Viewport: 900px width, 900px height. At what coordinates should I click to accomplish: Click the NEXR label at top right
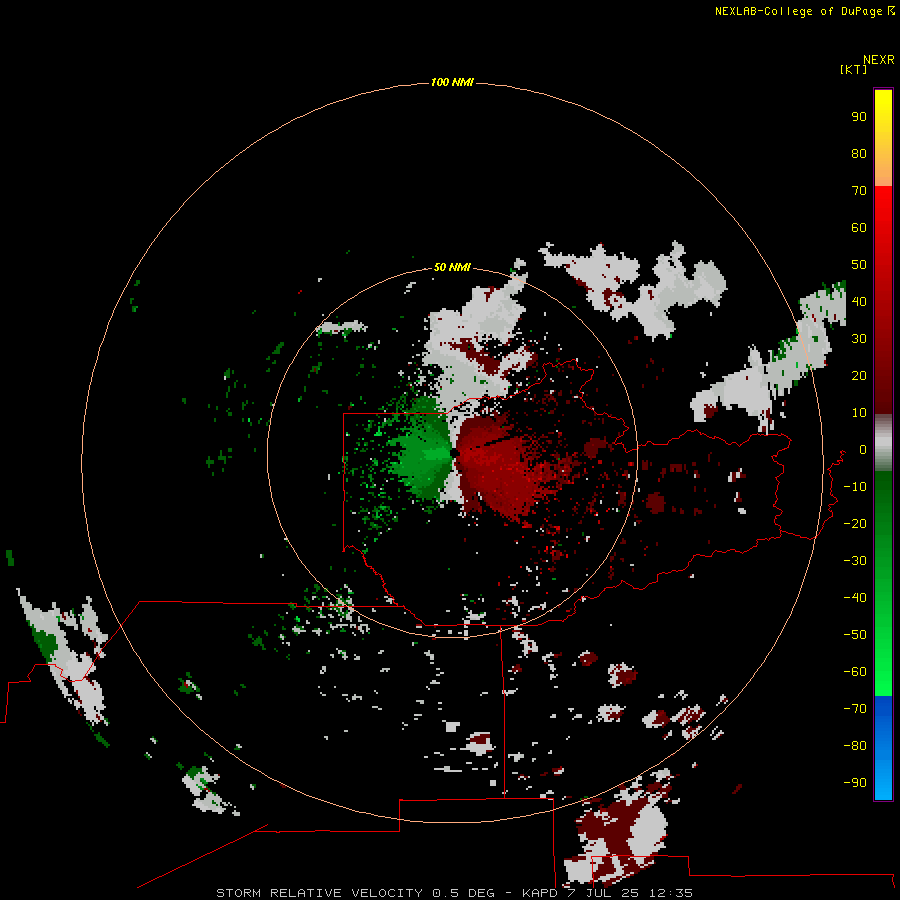pos(879,60)
